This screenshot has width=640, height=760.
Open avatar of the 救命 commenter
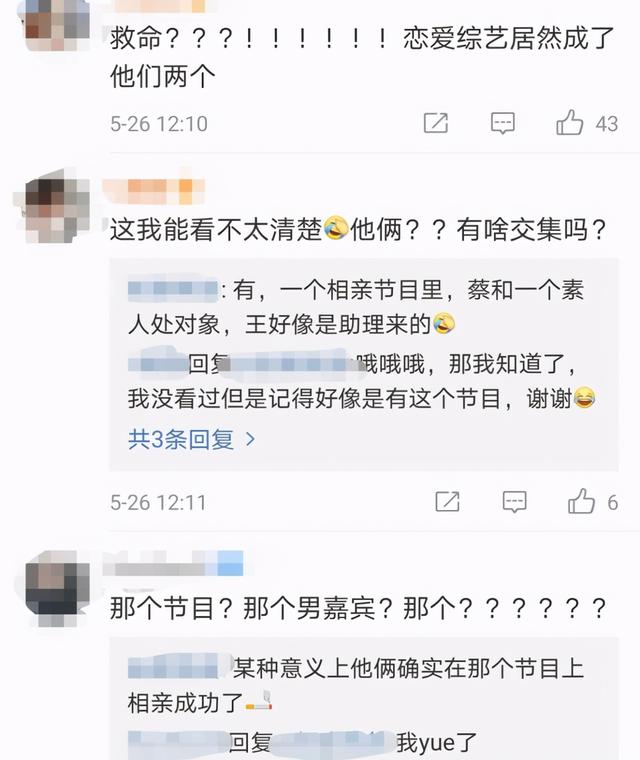pos(57,24)
